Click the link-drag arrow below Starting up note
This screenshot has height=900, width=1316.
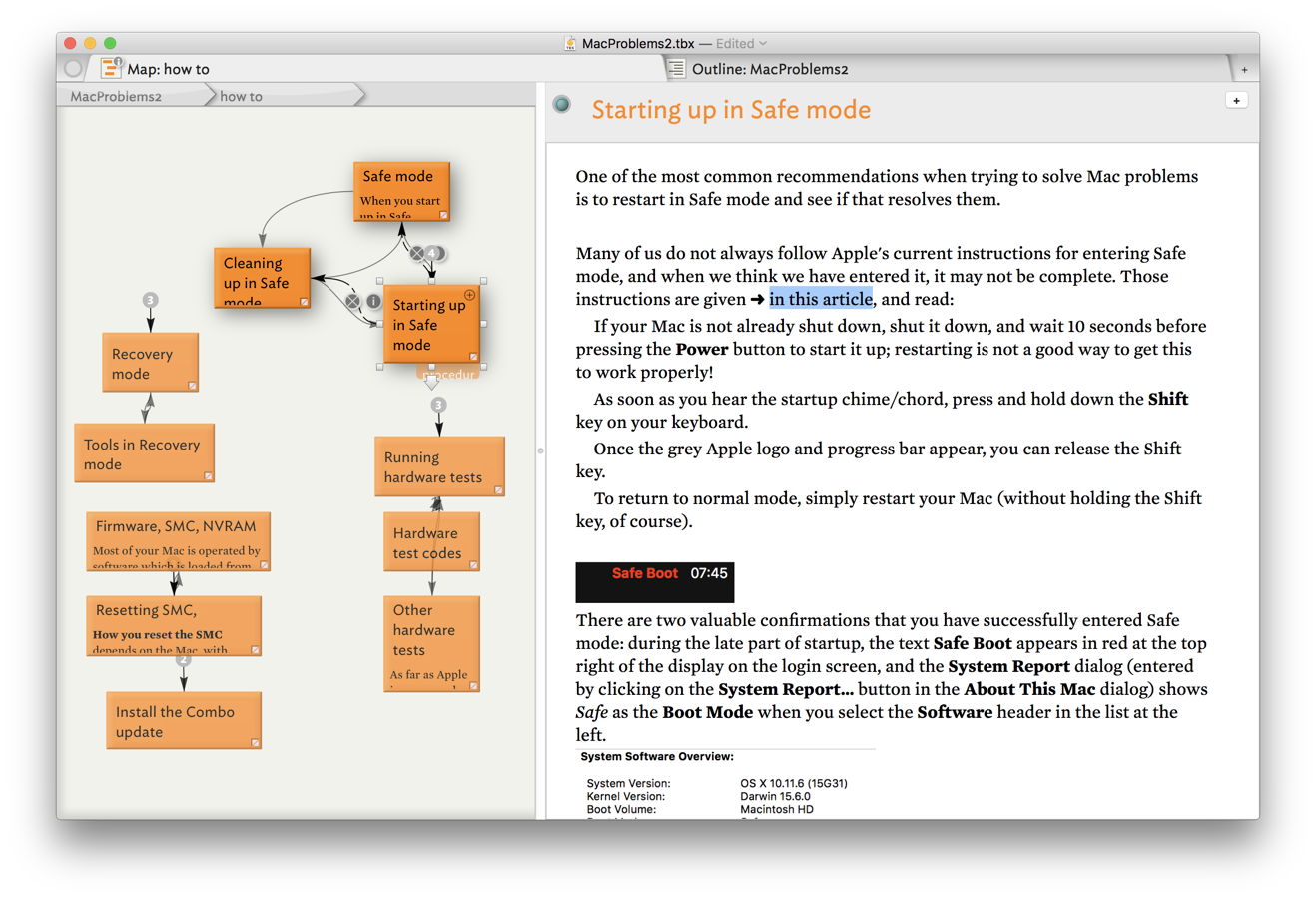[431, 383]
